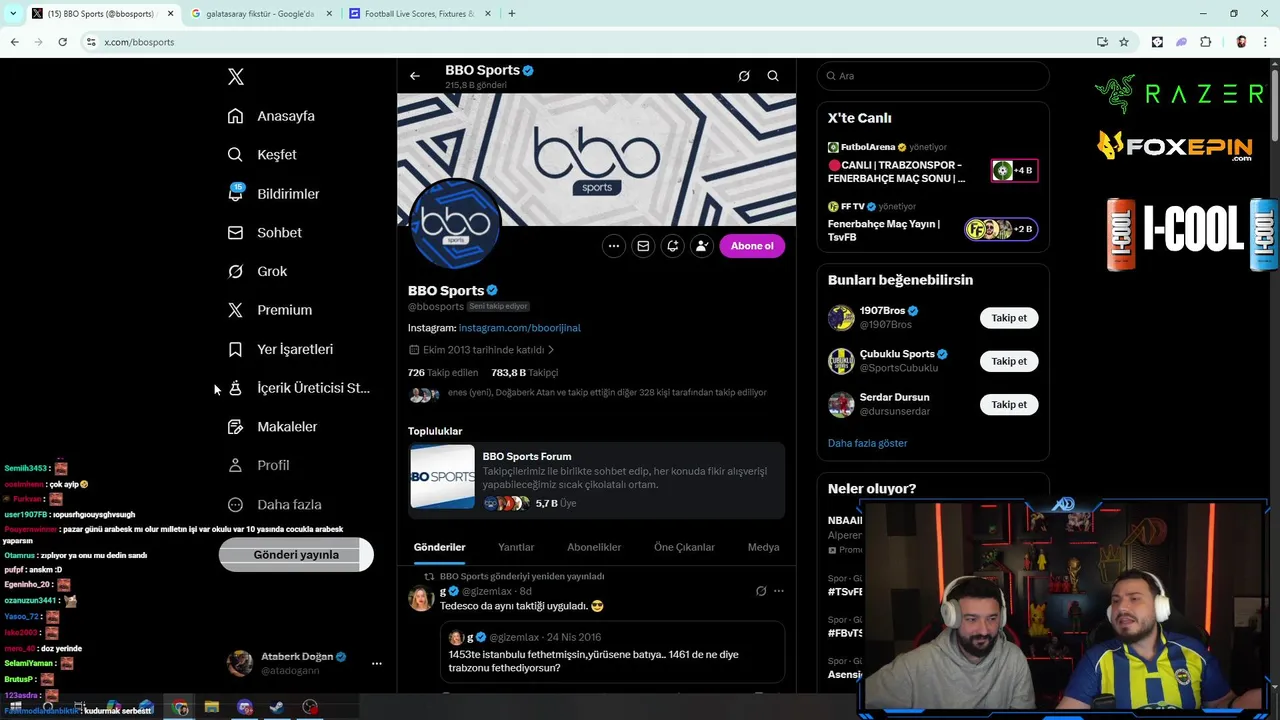Open Keşfet search page
This screenshot has height=720, width=1280.
(262, 155)
